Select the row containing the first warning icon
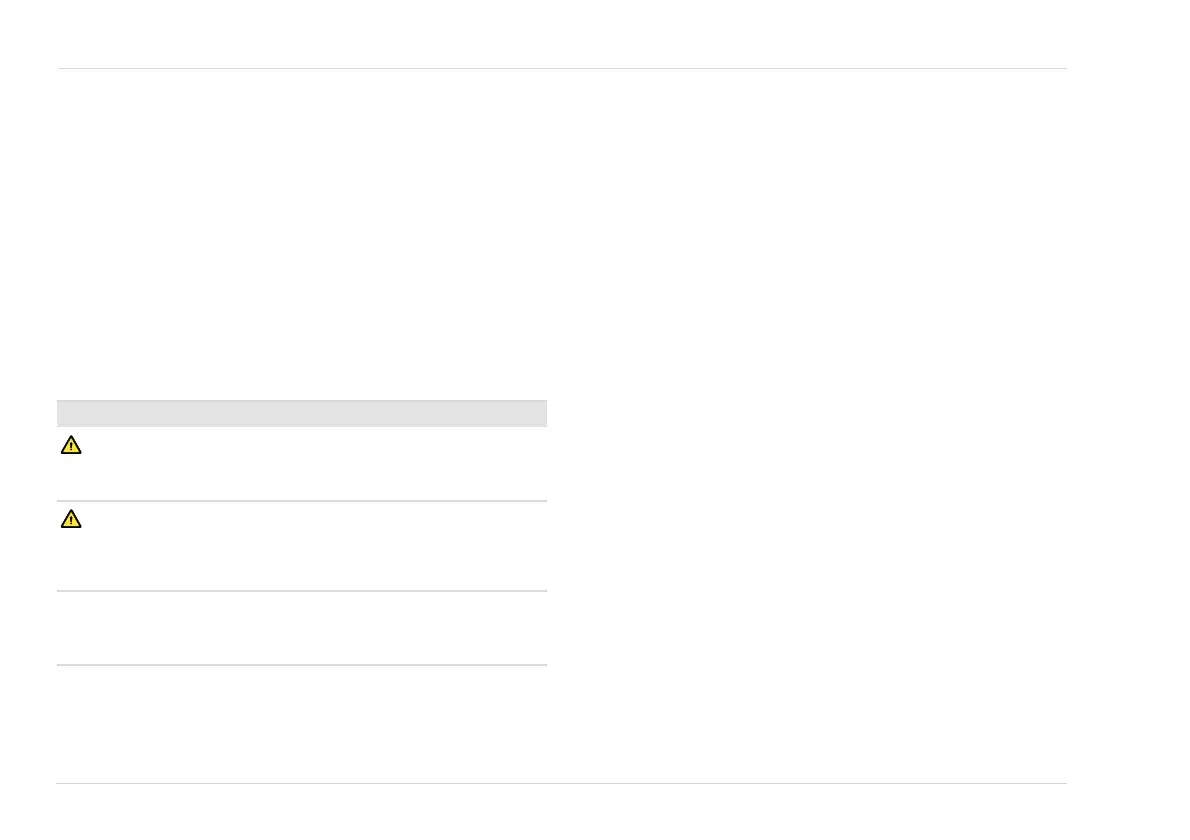Screen dimensions: 1190x840 [301, 464]
